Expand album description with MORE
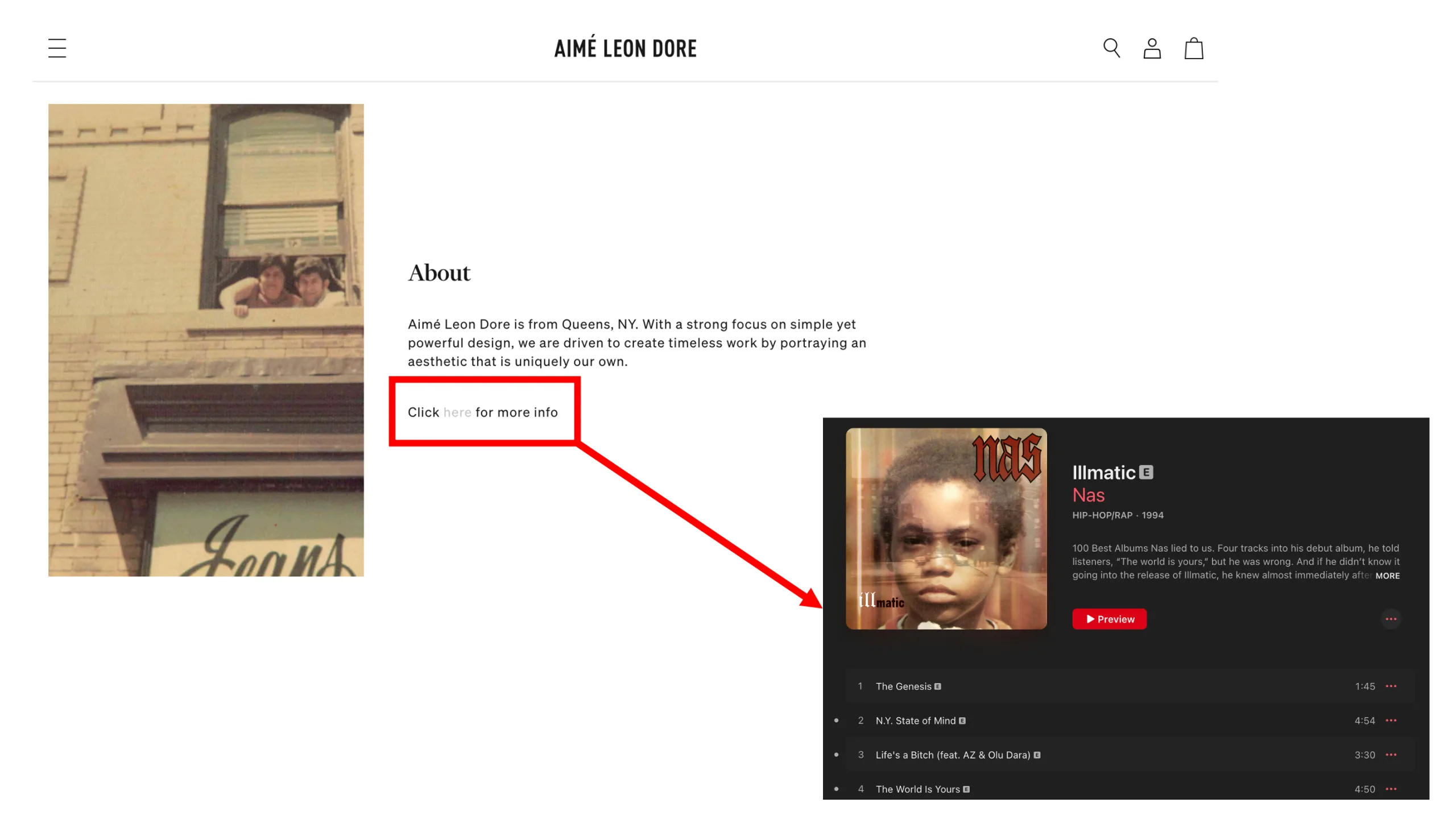1456x815 pixels. 1387,576
